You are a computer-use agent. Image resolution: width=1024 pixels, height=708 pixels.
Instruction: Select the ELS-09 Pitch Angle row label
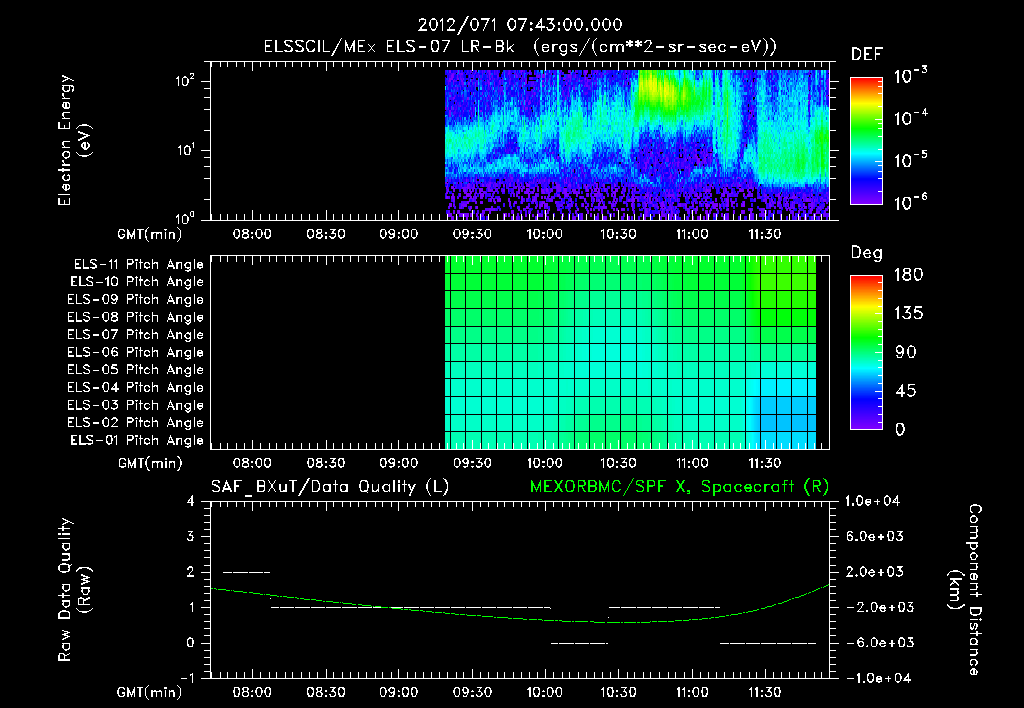point(135,300)
